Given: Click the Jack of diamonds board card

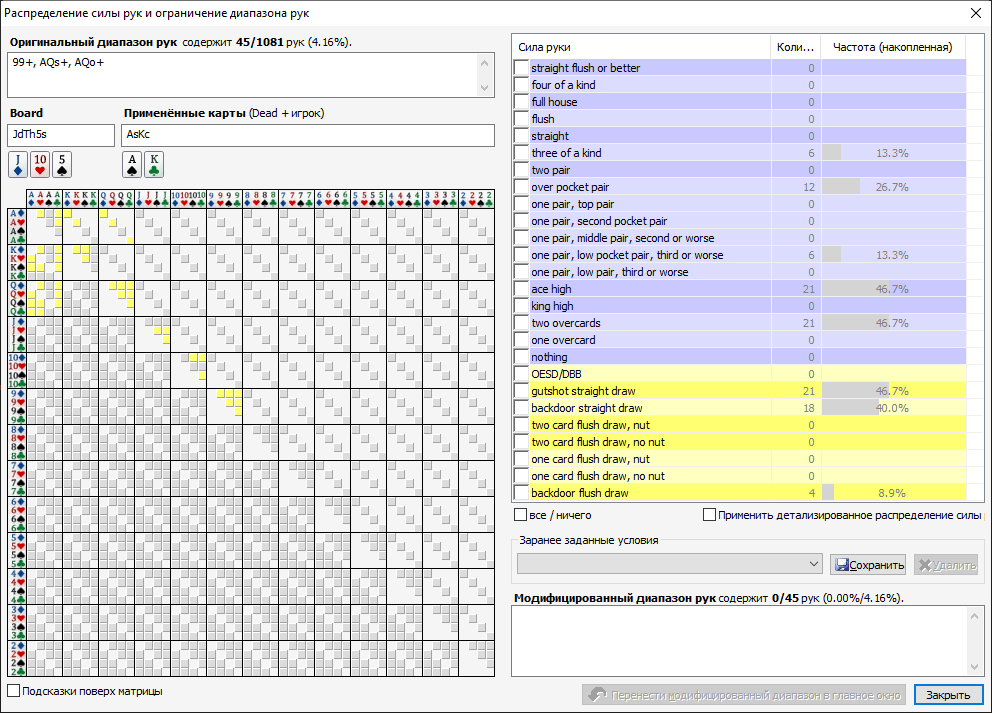Looking at the screenshot, I should pos(18,162).
